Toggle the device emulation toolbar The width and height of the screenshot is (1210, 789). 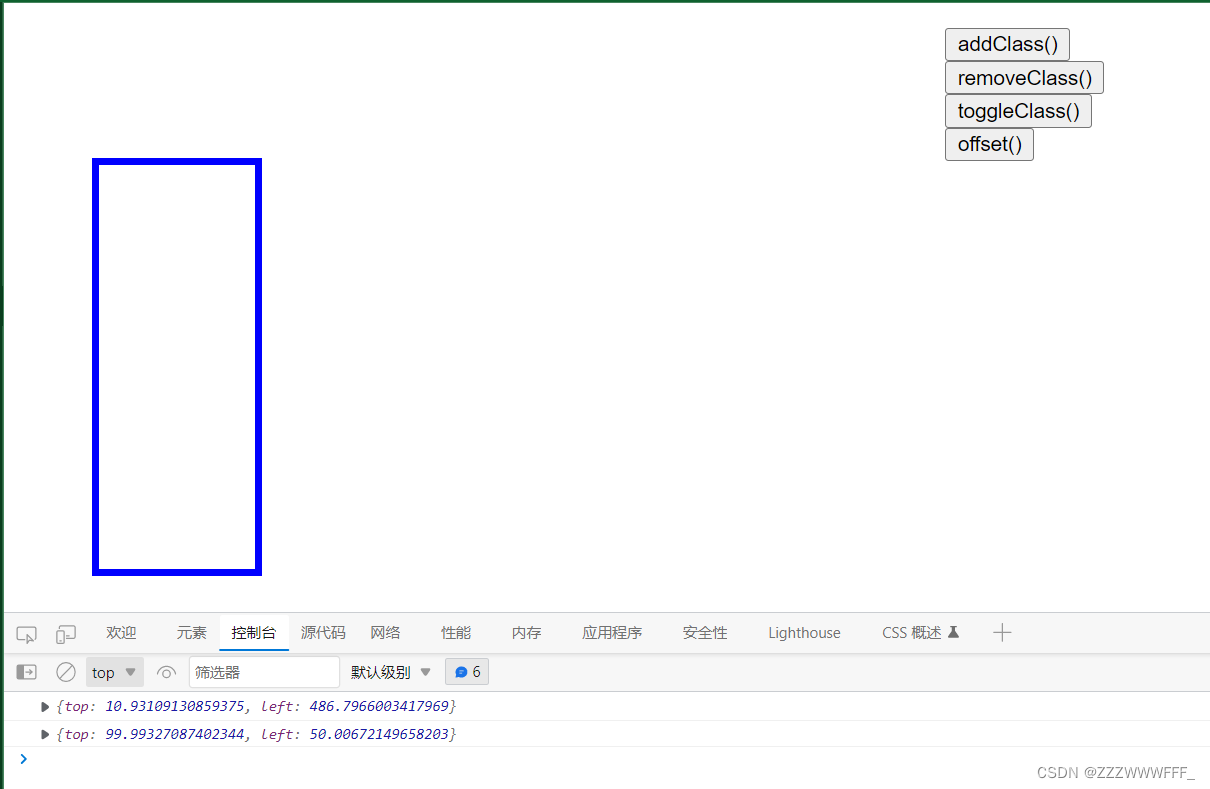click(65, 632)
